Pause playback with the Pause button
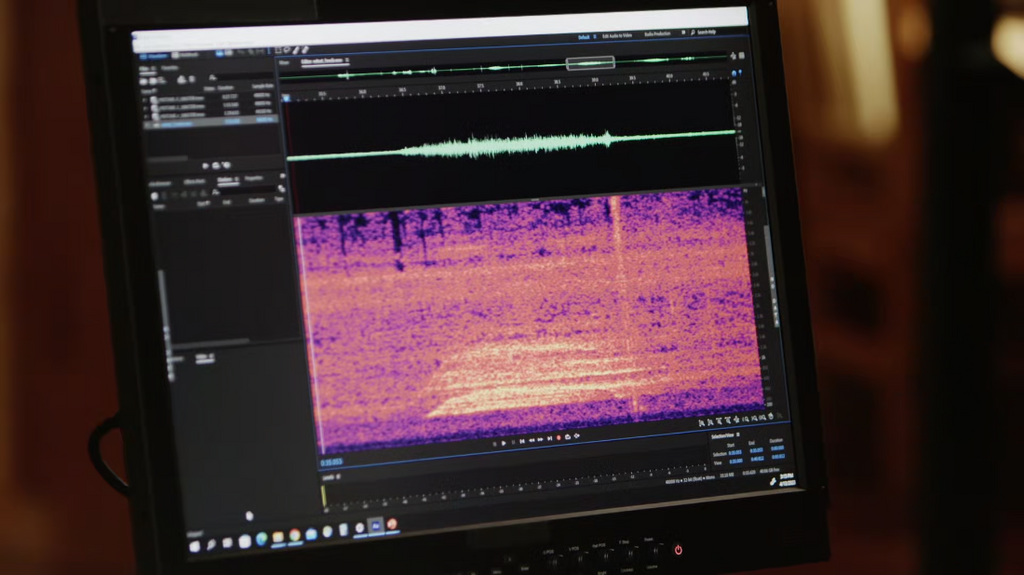Image resolution: width=1024 pixels, height=575 pixels. click(513, 442)
